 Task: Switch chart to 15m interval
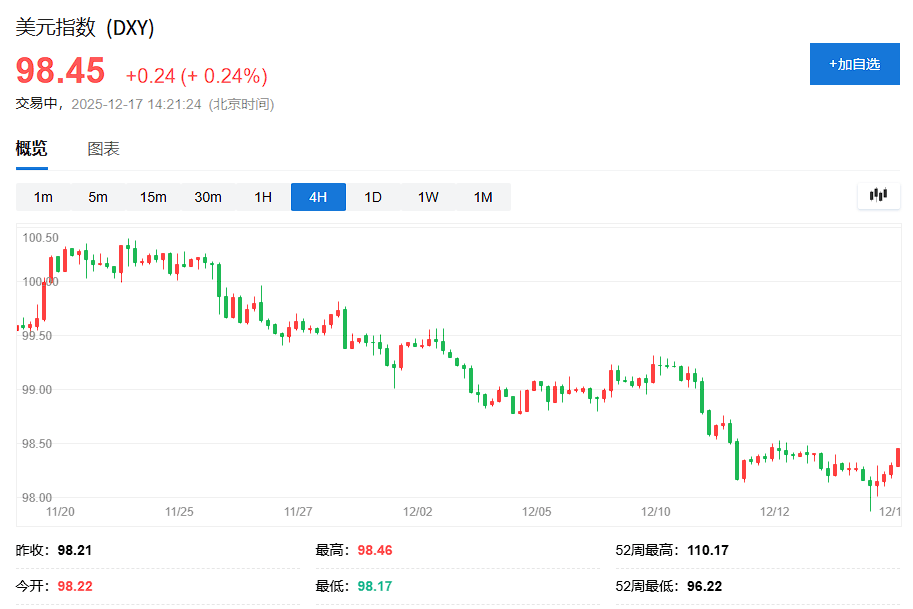click(x=153, y=197)
